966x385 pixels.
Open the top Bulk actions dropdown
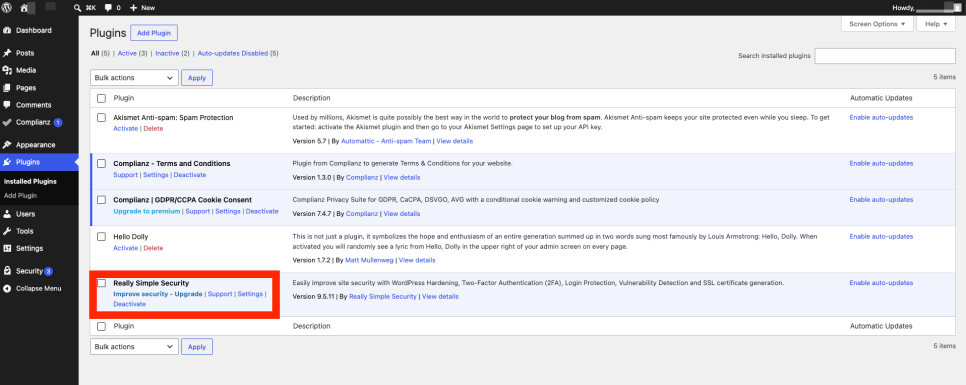coord(134,78)
